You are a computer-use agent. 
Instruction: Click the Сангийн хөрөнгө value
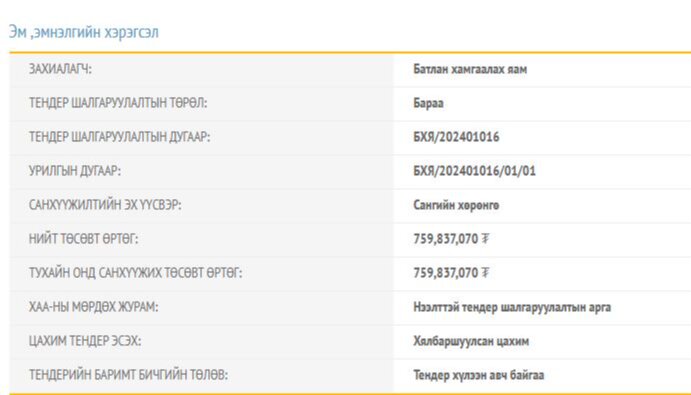[x=456, y=205]
